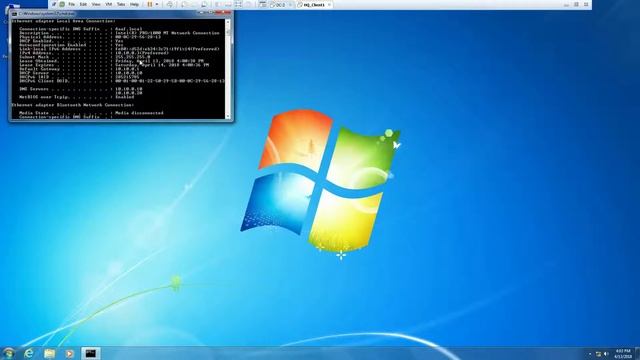The image size is (640, 360).
Task: Show hidden tray icons arrow
Action: [590, 354]
